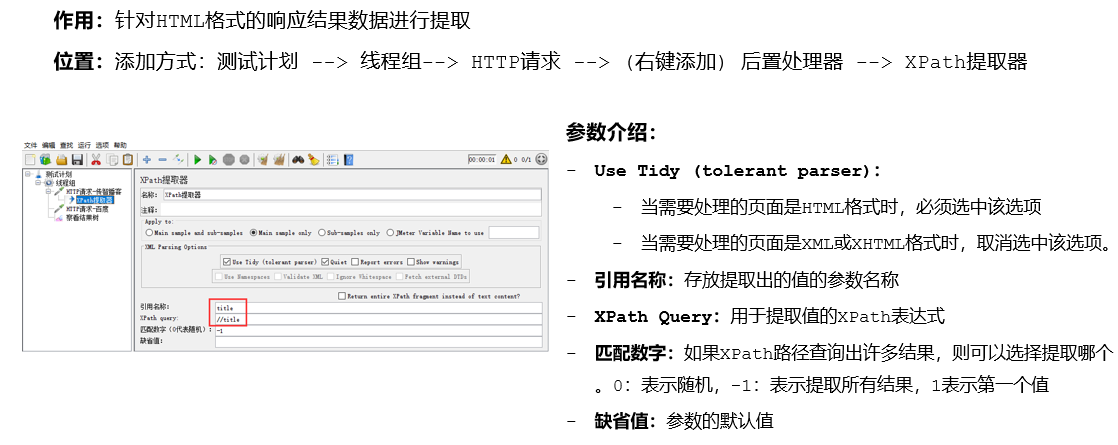Select HTTP请求-传智播客 in the tree
The image size is (1118, 445).
[x=93, y=192]
